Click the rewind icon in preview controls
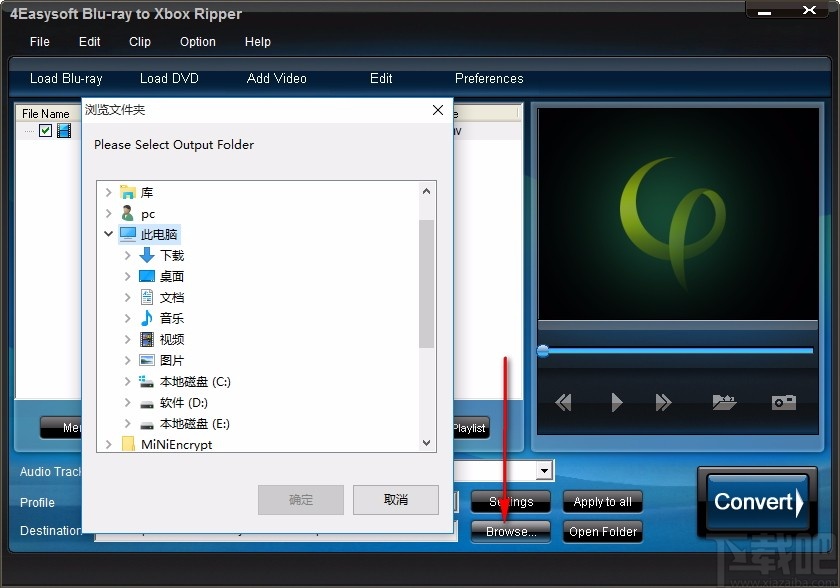Image resolution: width=840 pixels, height=588 pixels. tap(563, 402)
